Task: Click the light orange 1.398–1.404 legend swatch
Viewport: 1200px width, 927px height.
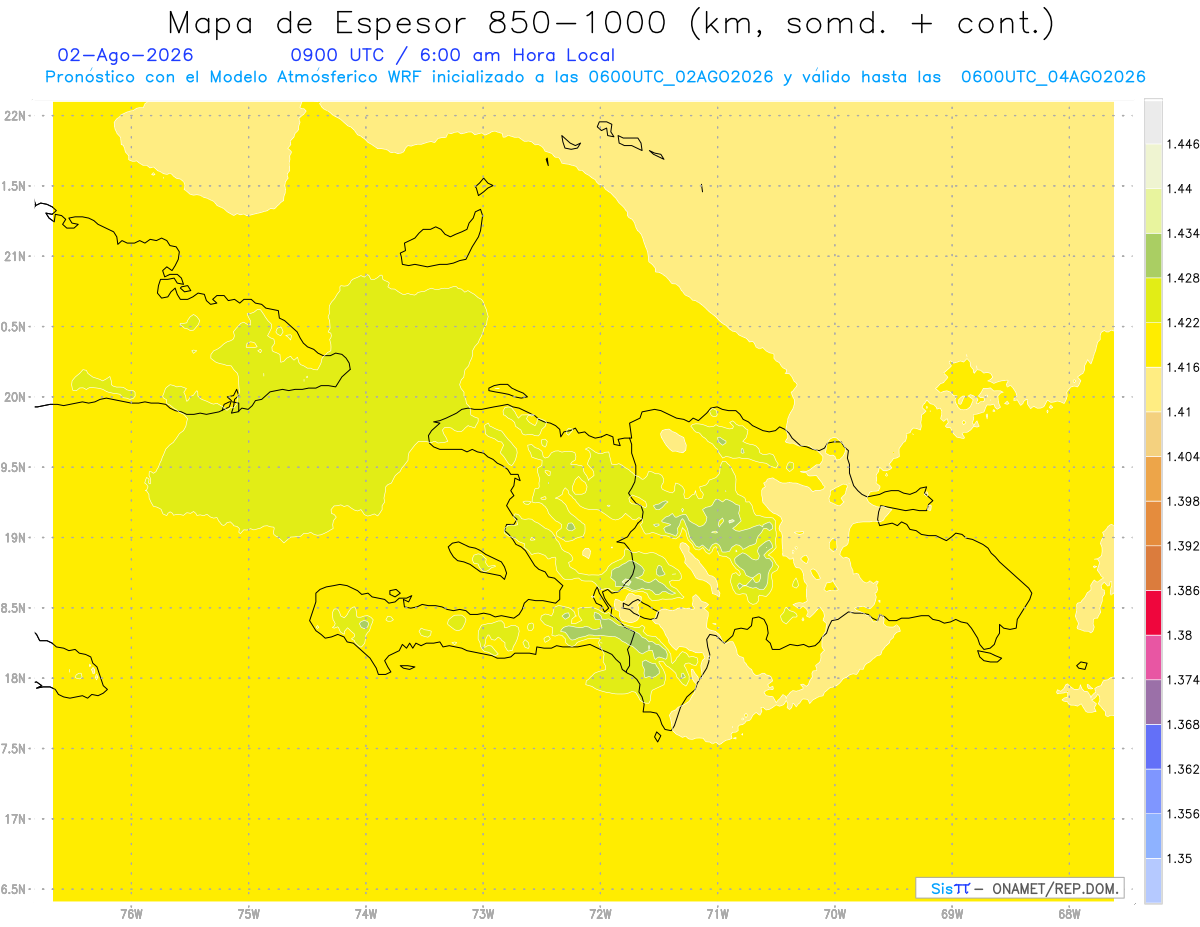Action: [1153, 478]
